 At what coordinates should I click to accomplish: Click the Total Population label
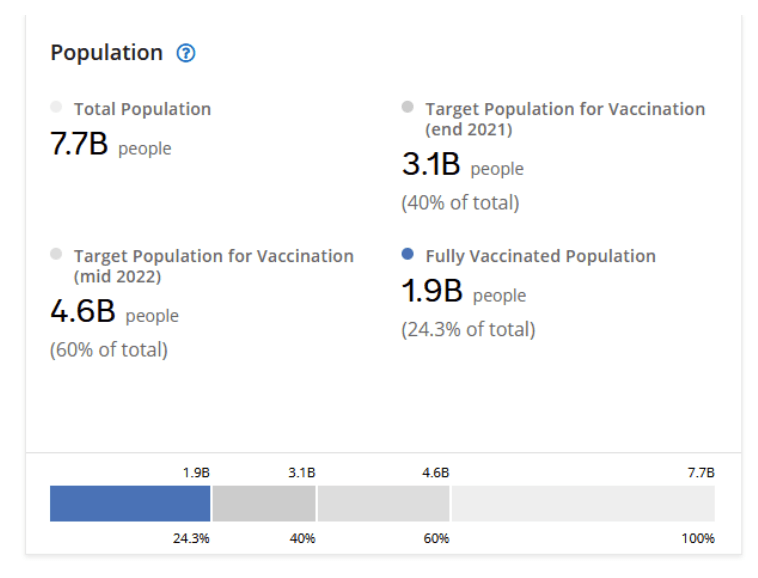(142, 109)
